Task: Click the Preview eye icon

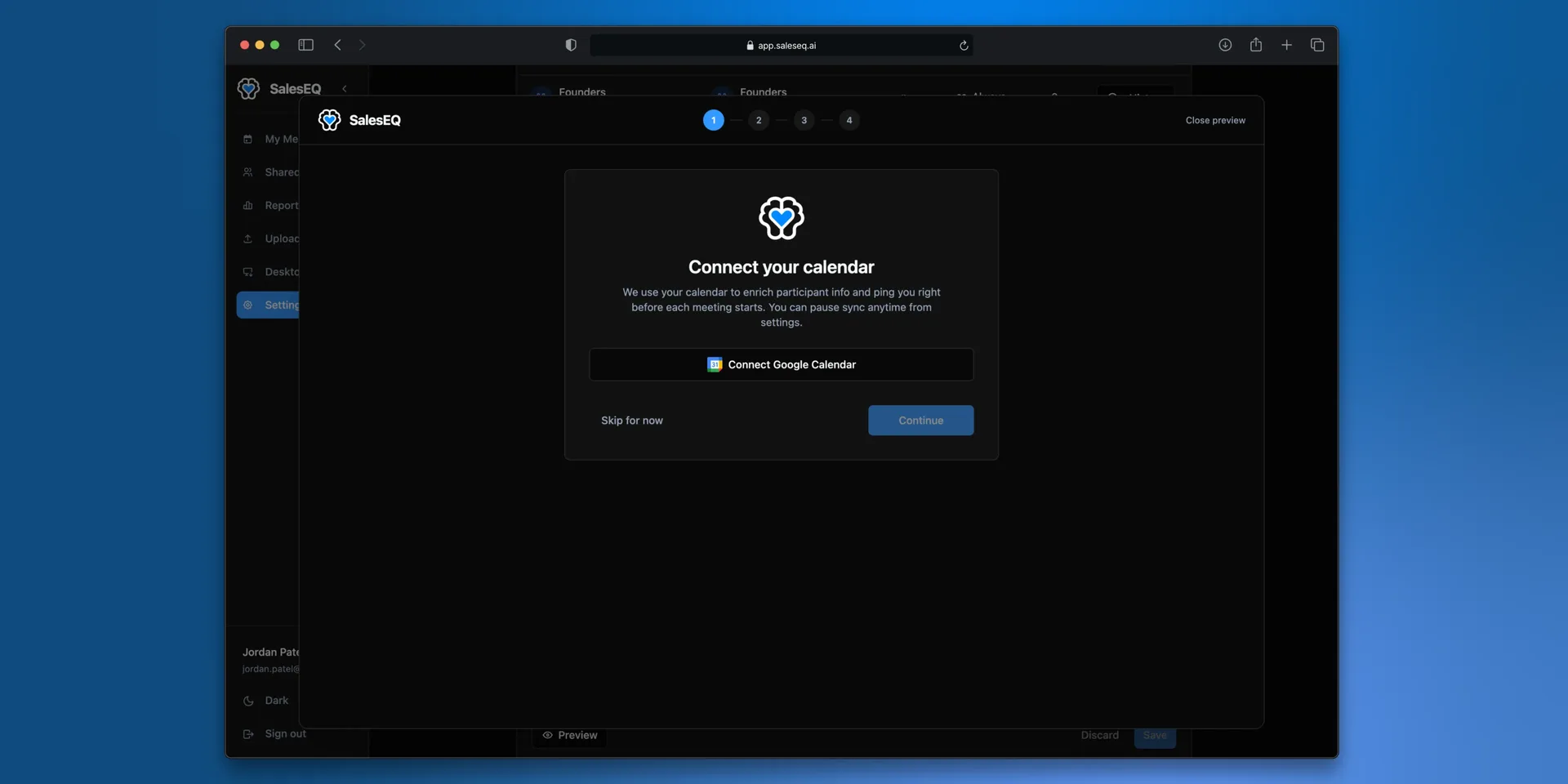Action: click(547, 735)
